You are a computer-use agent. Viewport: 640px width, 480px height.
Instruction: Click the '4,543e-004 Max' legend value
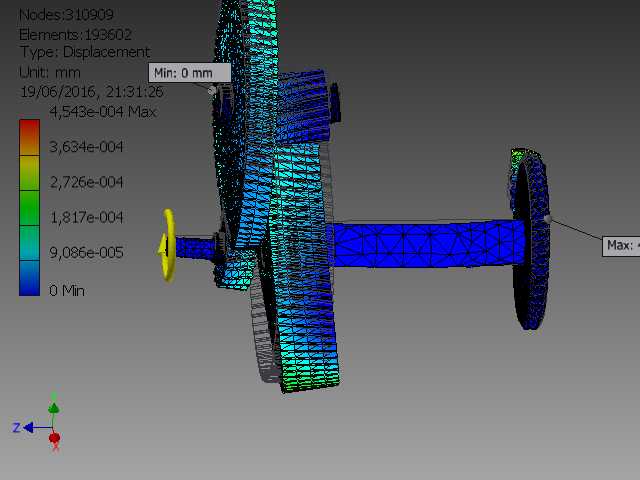[102, 112]
